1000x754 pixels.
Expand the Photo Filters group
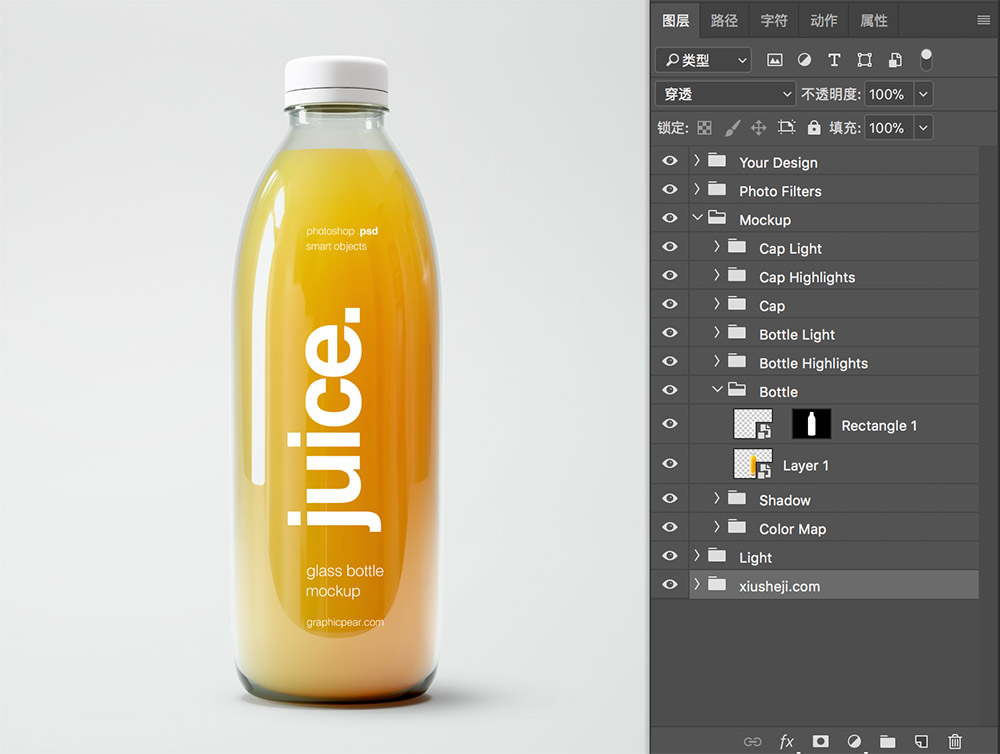click(x=697, y=190)
